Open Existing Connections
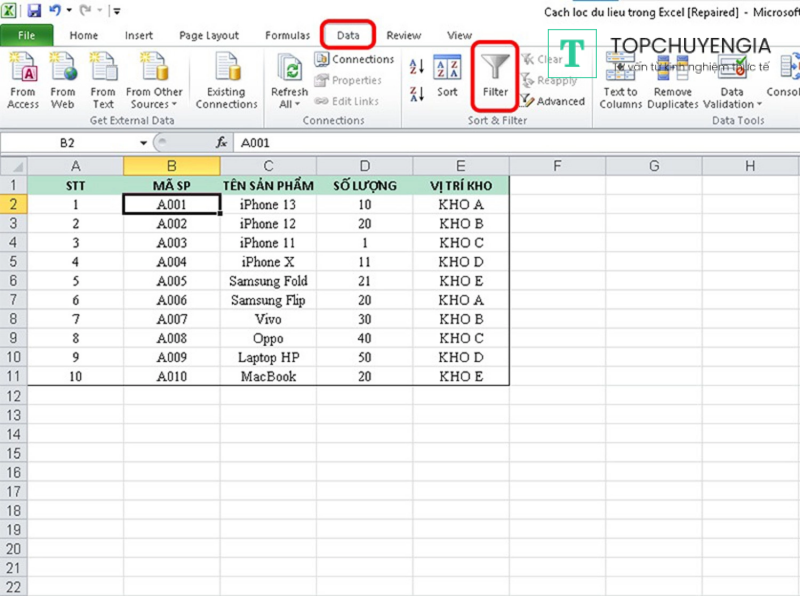Screen dimensions: 800x596 click(226, 80)
